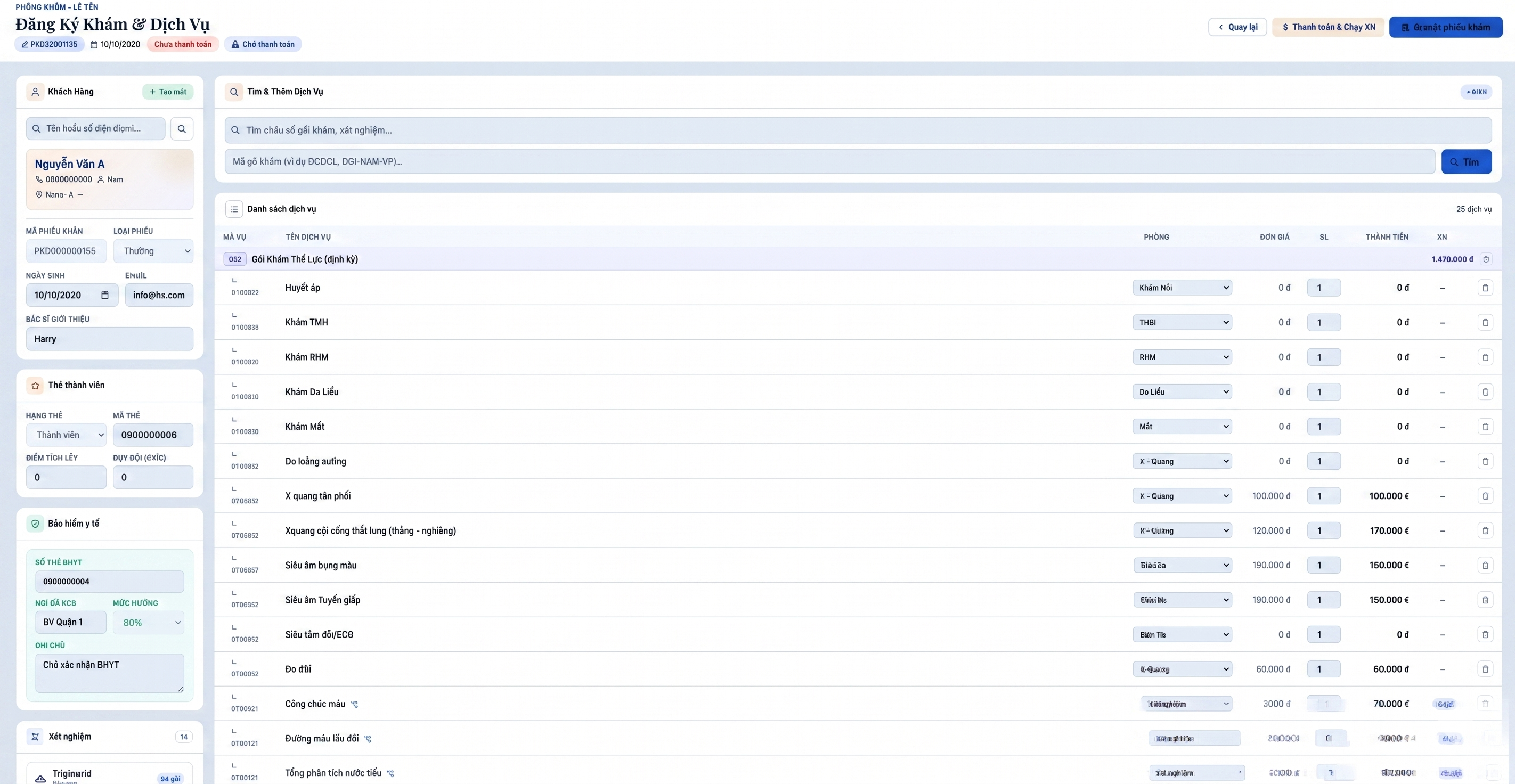Click the quantity field in Huyết áp row
The image size is (1515, 784).
point(1324,288)
